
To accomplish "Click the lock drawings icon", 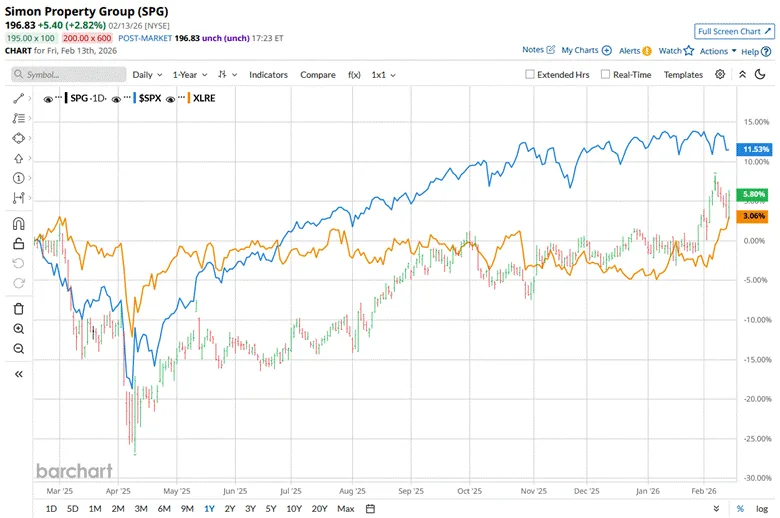I will tap(18, 244).
